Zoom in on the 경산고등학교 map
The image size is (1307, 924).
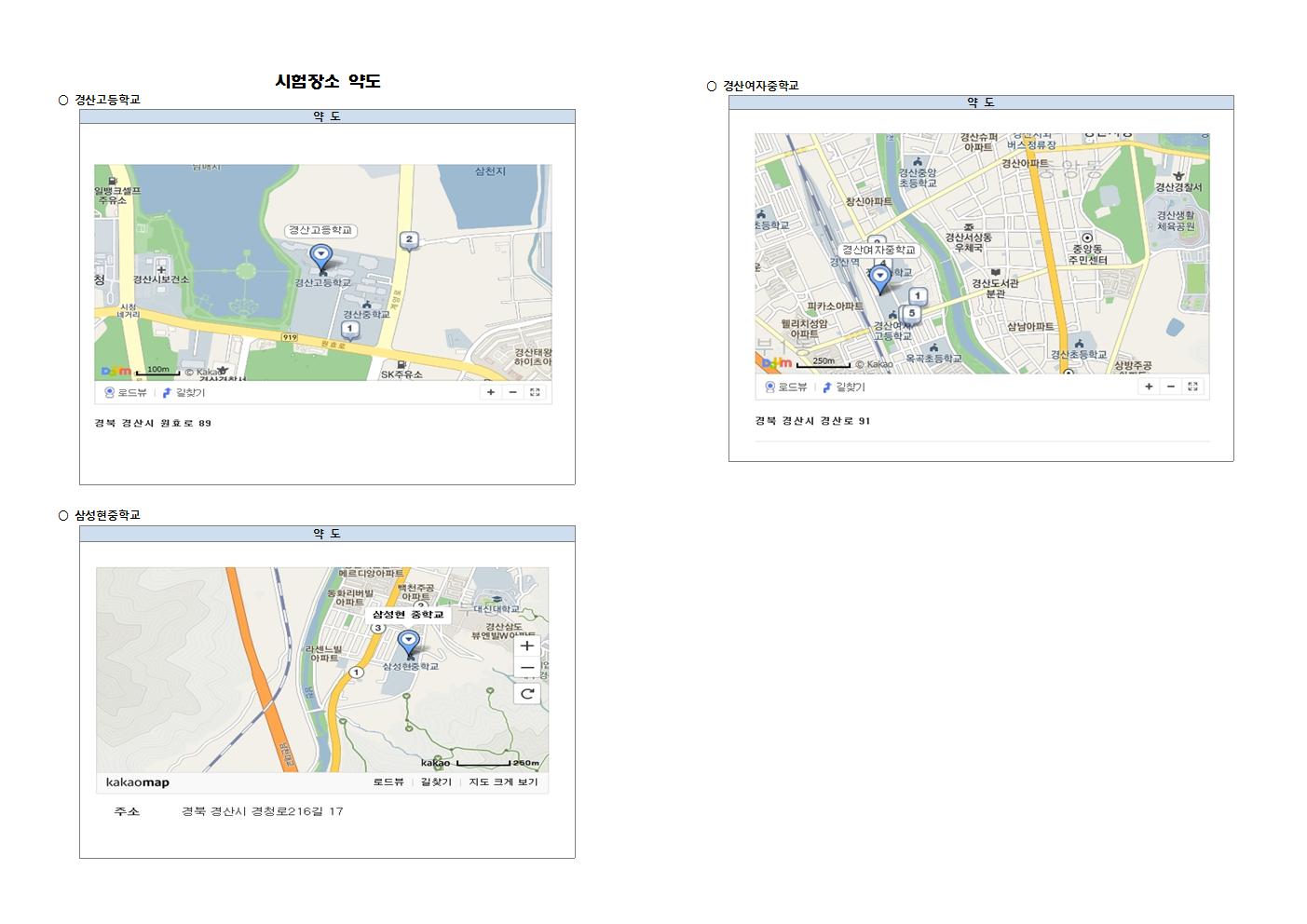[x=491, y=392]
